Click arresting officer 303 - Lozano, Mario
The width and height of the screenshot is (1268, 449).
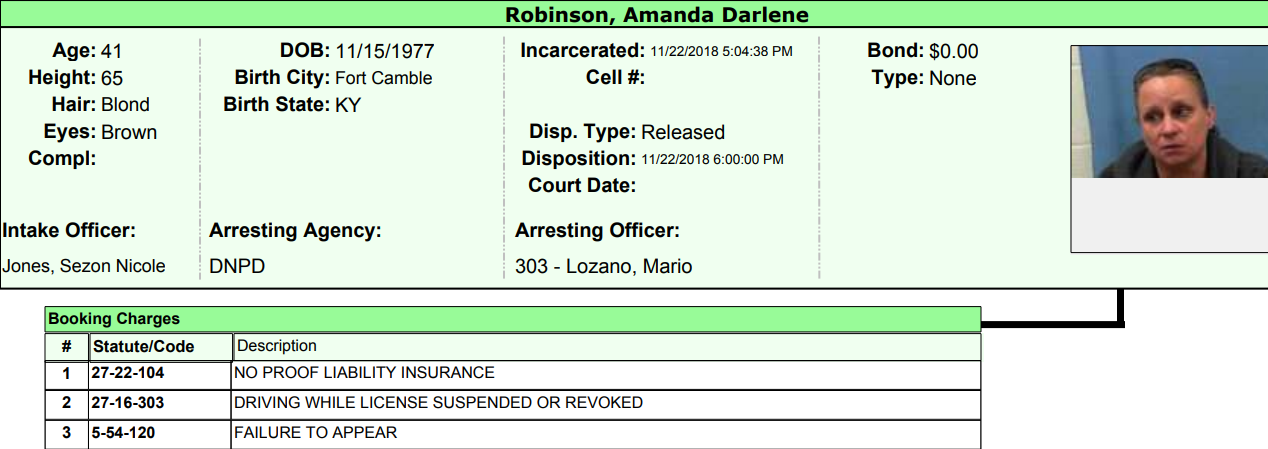pos(603,266)
